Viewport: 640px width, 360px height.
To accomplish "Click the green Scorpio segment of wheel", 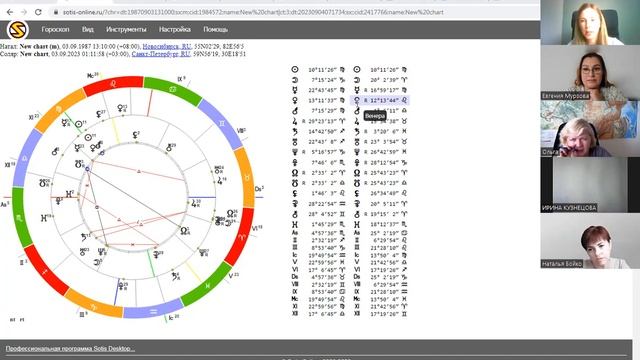I will pos(20,218).
